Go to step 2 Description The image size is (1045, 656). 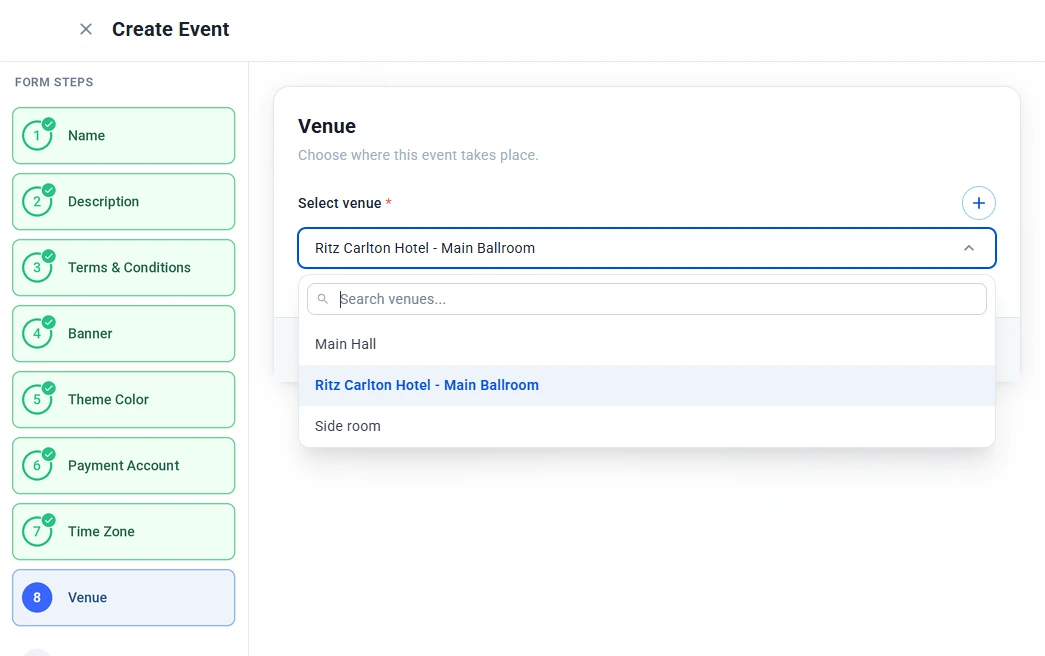[x=123, y=201]
